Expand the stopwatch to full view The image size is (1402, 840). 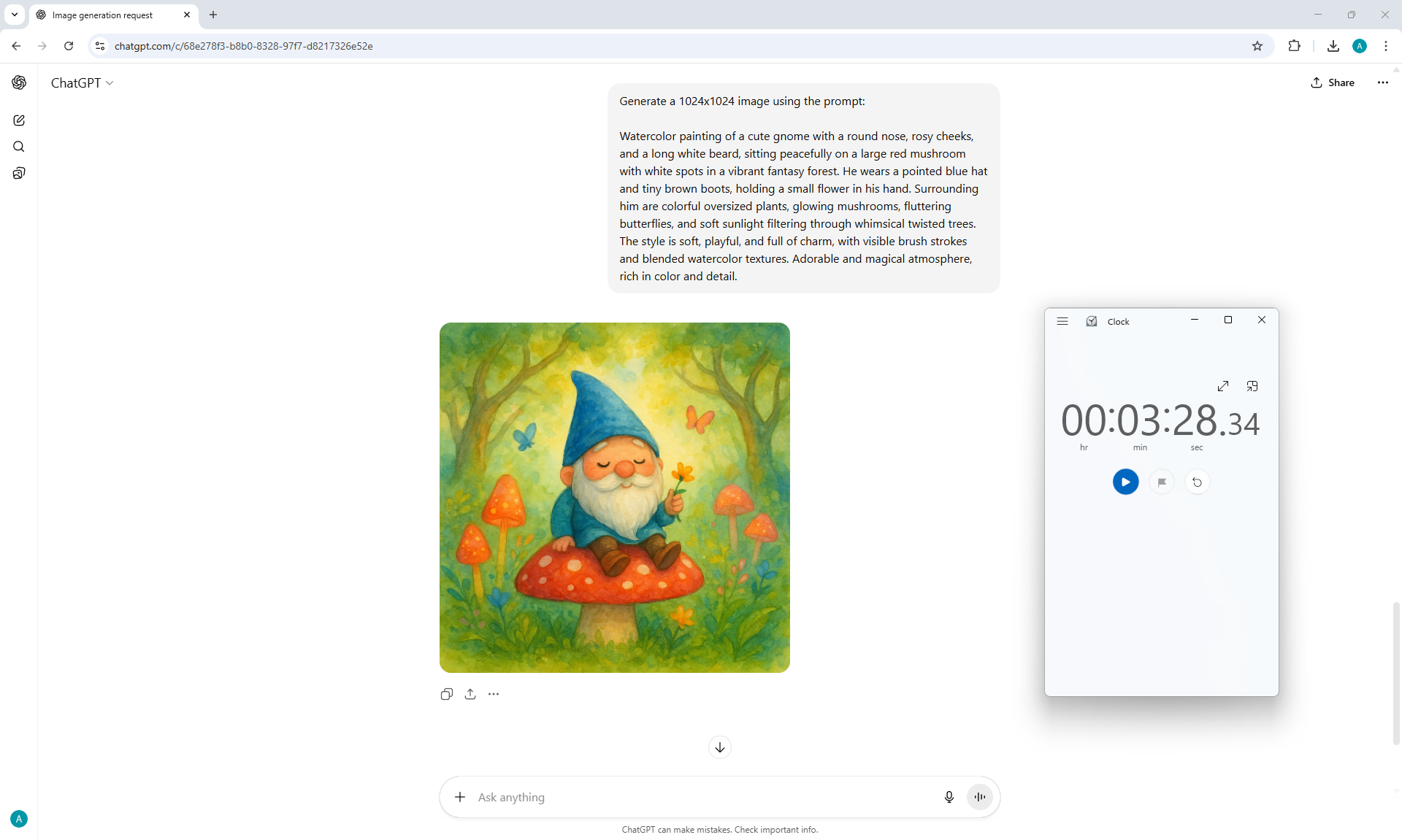click(1223, 386)
